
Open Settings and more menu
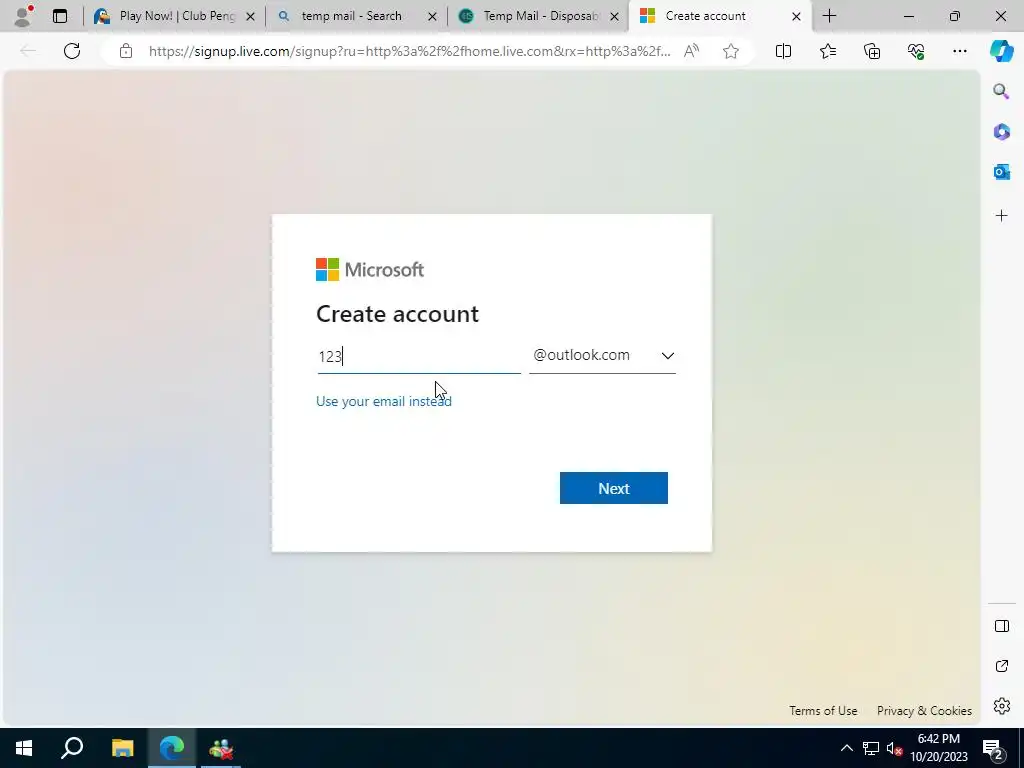(x=959, y=51)
